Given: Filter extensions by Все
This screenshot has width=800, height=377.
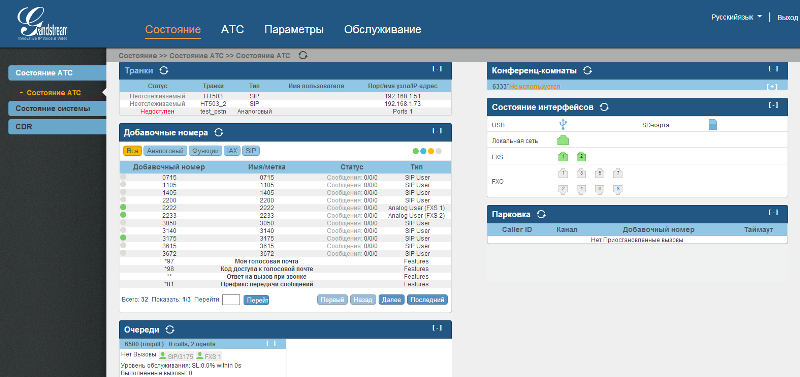Looking at the screenshot, I should tap(133, 150).
